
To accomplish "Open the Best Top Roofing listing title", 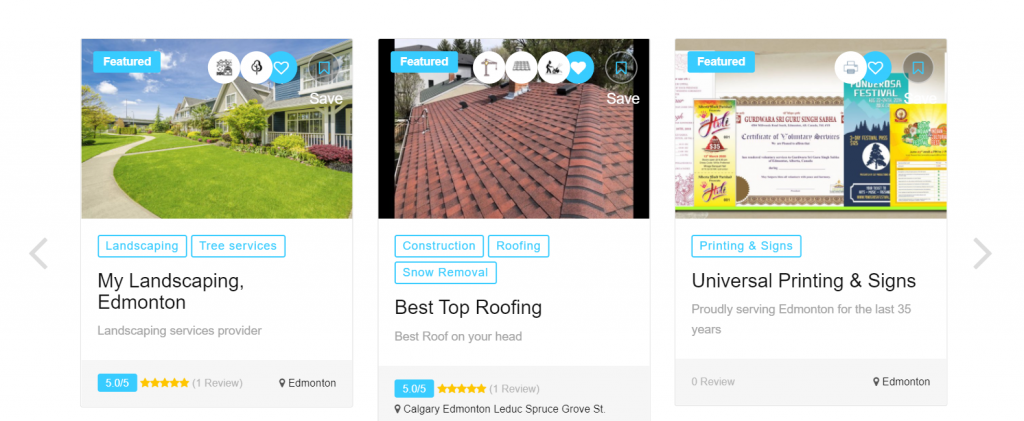I will tap(468, 307).
